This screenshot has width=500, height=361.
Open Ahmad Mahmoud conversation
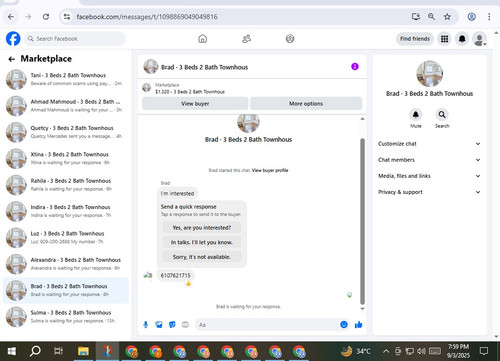click(x=66, y=106)
